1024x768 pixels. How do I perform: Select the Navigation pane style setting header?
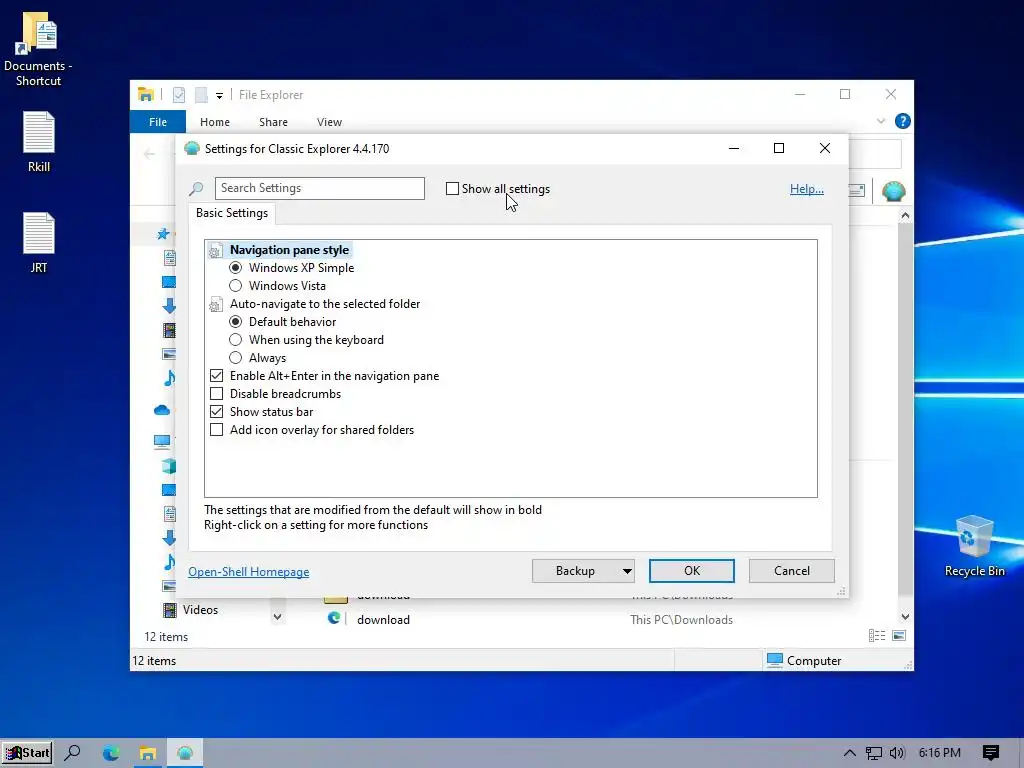(x=289, y=250)
